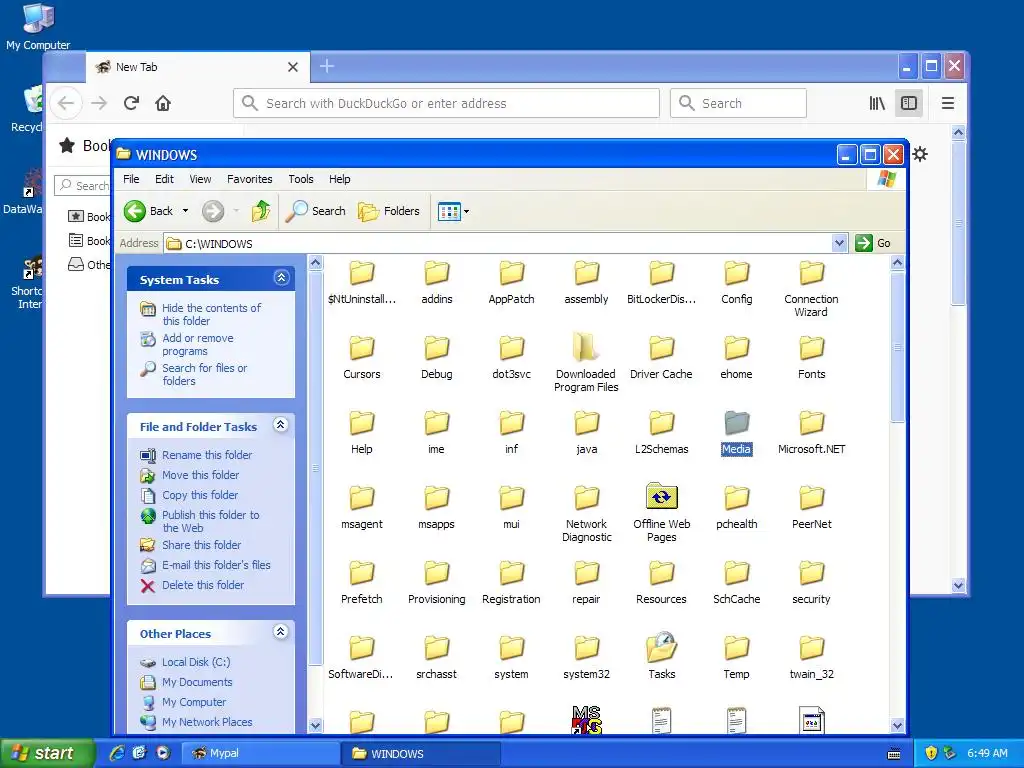Viewport: 1024px width, 768px height.
Task: Click the file list scroll down arrow
Action: click(897, 725)
